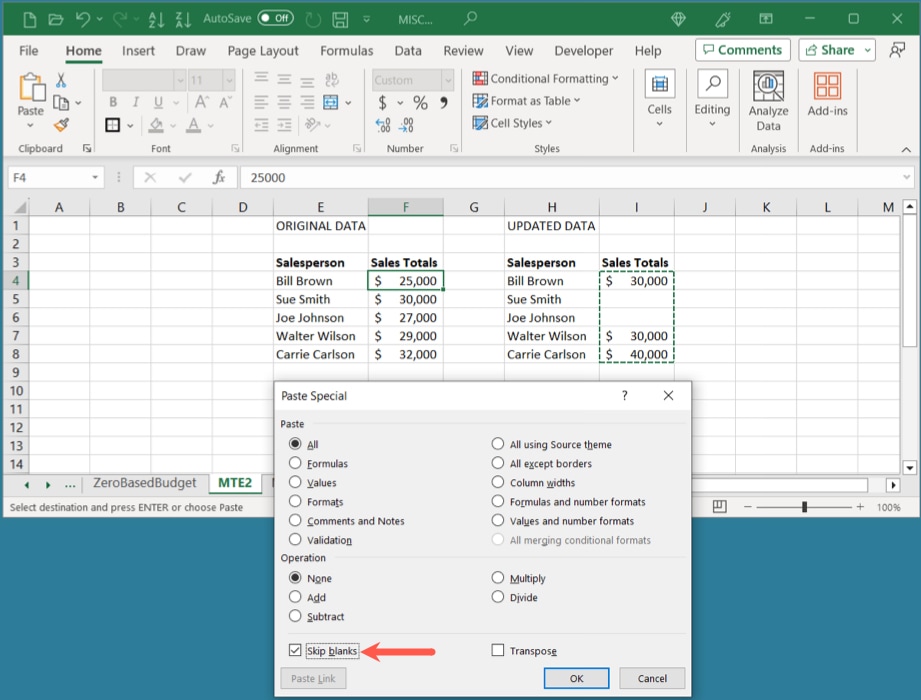The height and width of the screenshot is (700, 921).
Task: Click Cancel in Paste Special dialog
Action: click(651, 678)
